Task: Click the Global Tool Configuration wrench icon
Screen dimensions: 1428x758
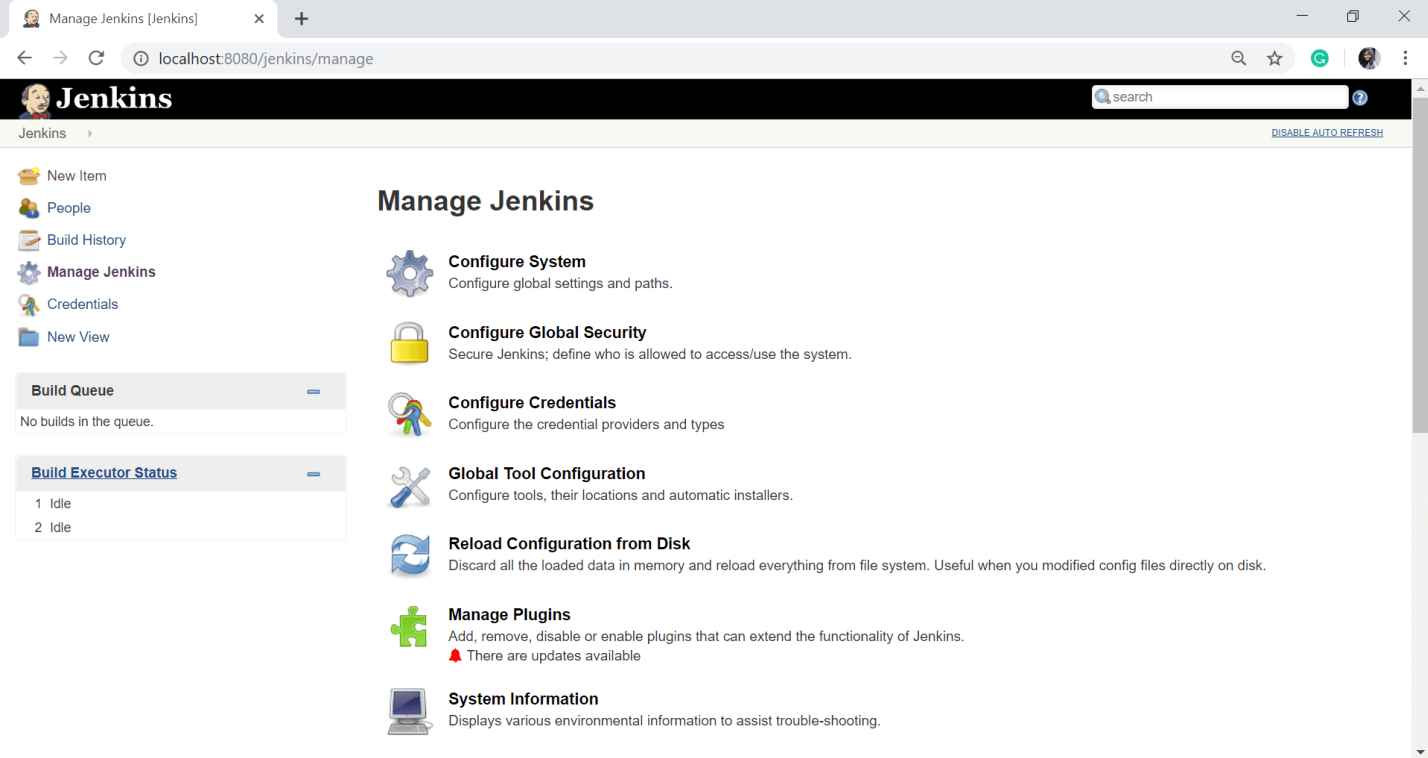Action: (409, 486)
